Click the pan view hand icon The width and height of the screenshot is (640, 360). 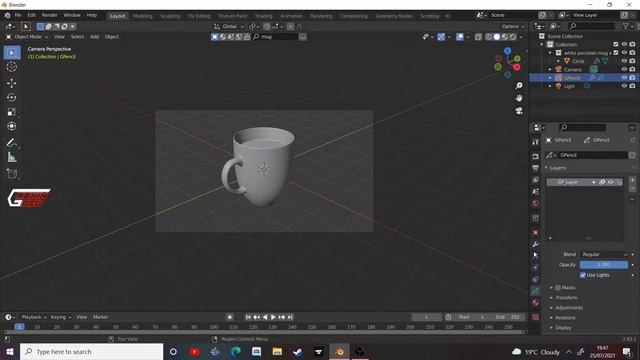click(519, 98)
